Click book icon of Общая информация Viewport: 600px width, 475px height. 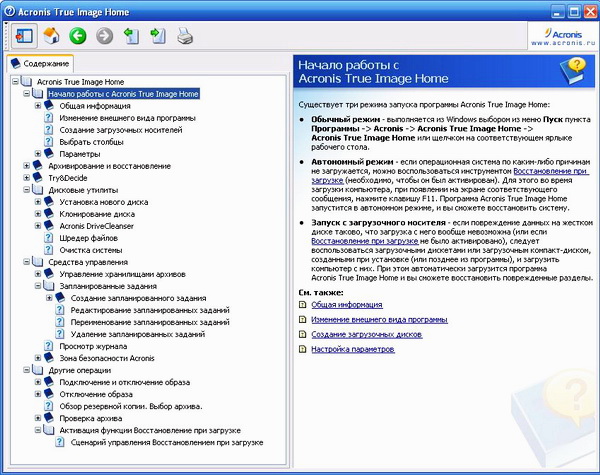tap(49, 106)
